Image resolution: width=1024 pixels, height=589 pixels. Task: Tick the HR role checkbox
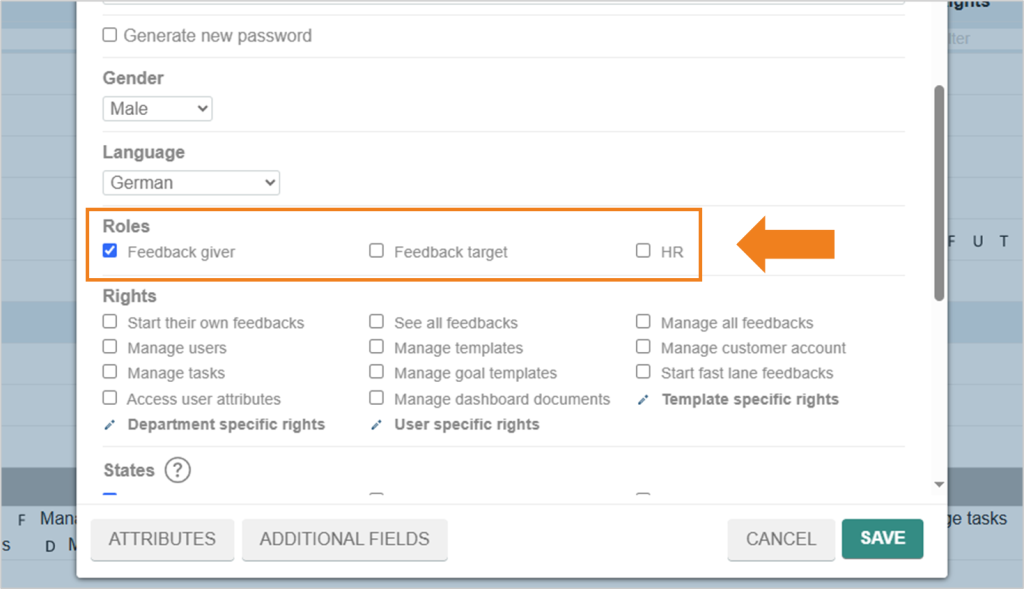pyautogui.click(x=643, y=251)
